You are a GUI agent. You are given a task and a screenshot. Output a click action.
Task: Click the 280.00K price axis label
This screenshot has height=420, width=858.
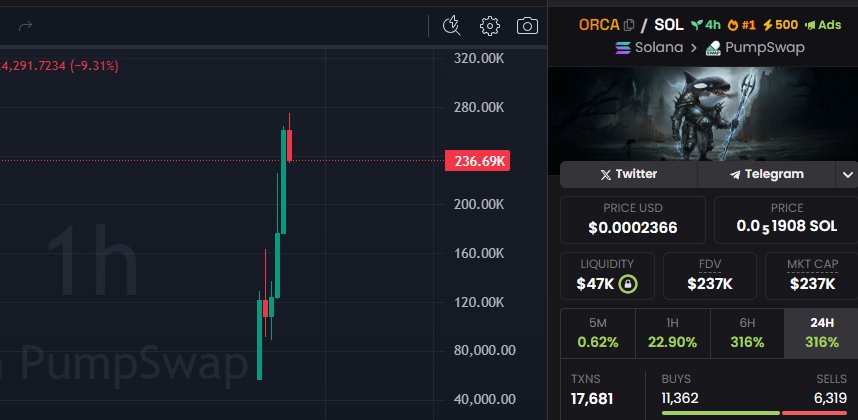(x=479, y=108)
